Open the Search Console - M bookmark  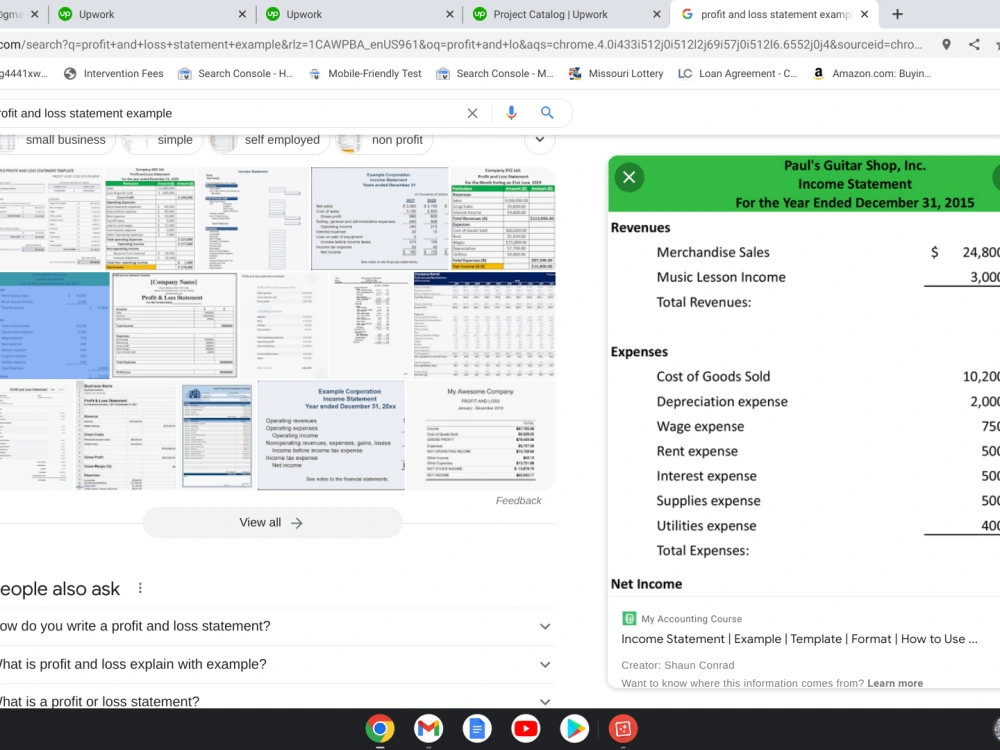tap(494, 73)
